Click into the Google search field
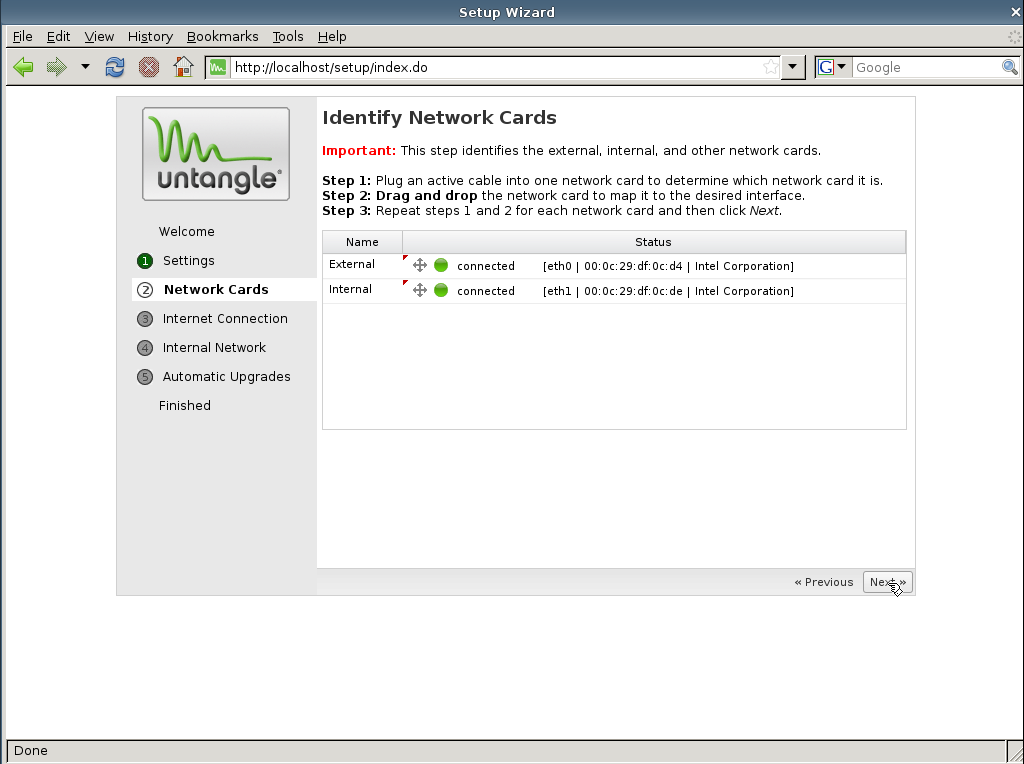 pos(927,67)
